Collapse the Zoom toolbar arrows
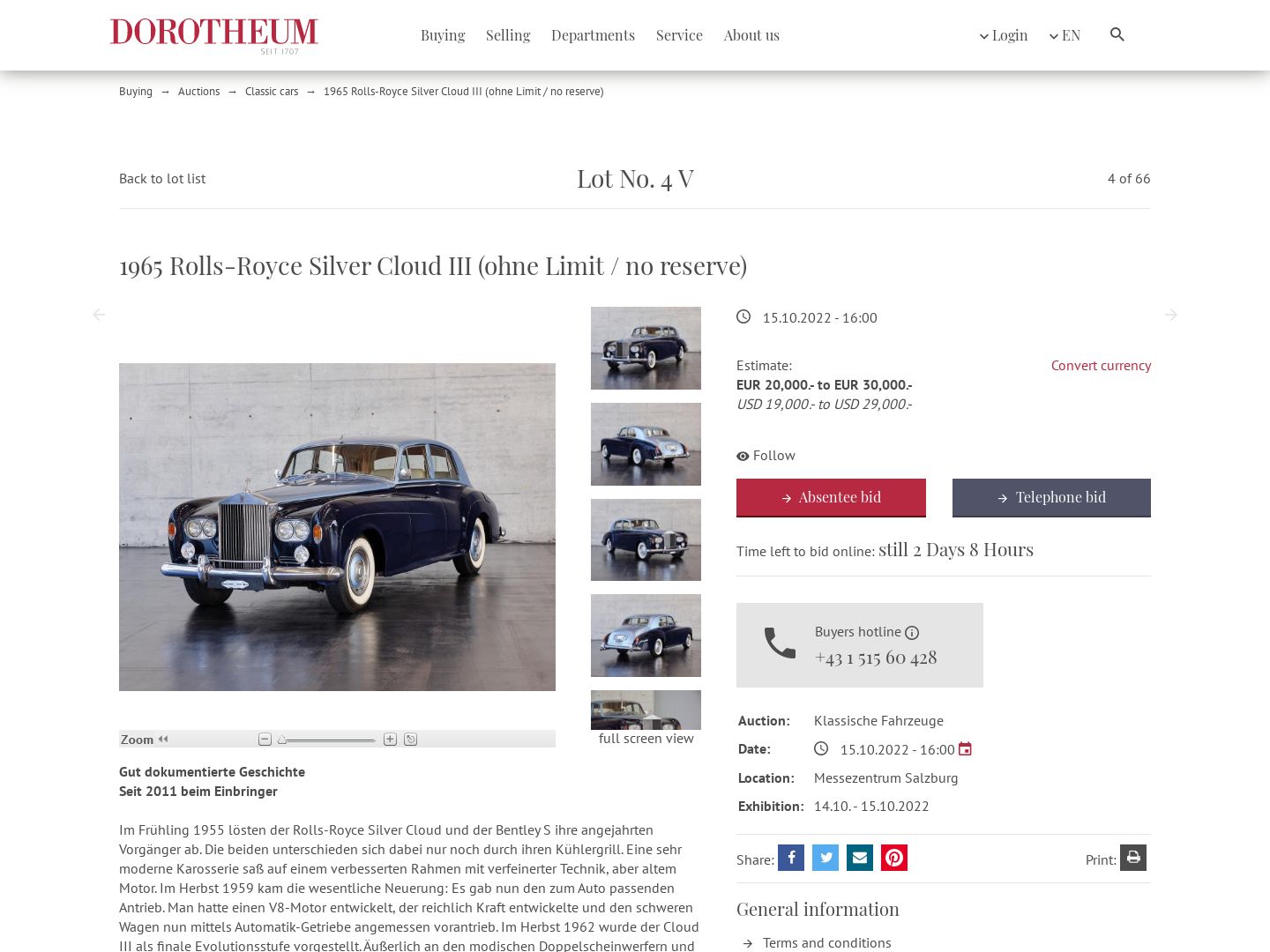The height and width of the screenshot is (952, 1270). [x=163, y=740]
